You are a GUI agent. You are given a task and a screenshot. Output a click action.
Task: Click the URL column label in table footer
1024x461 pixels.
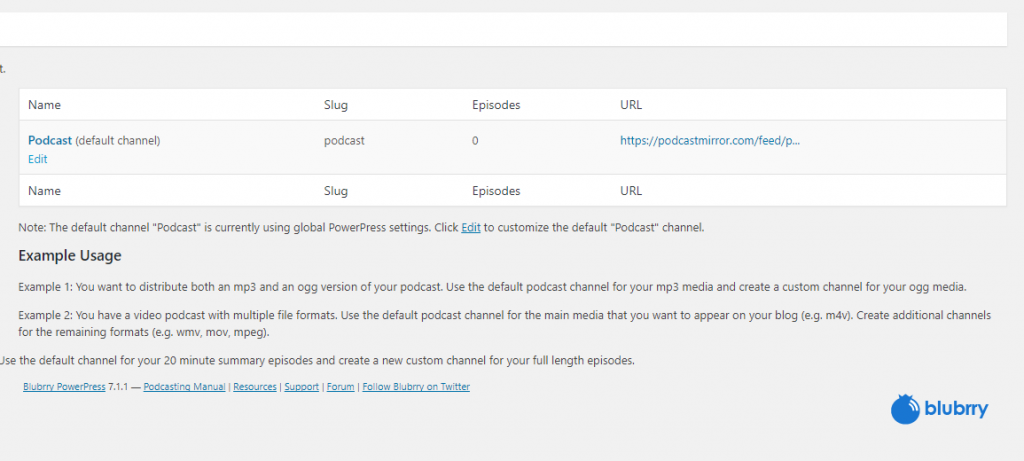pos(631,191)
